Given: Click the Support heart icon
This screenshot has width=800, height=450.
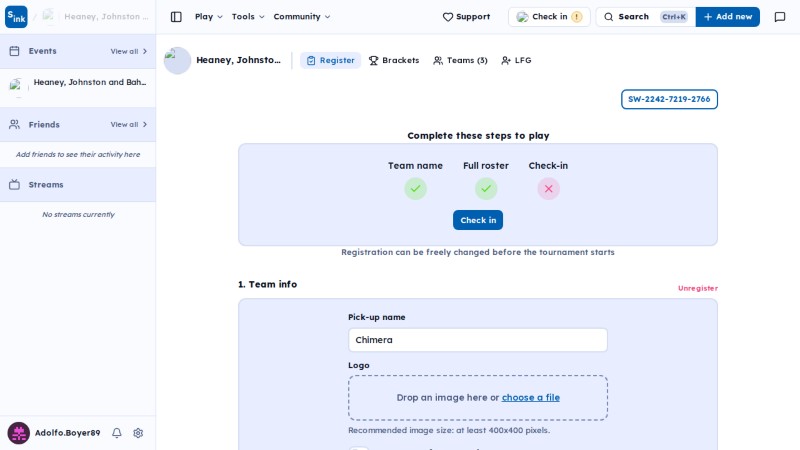Looking at the screenshot, I should (x=447, y=17).
